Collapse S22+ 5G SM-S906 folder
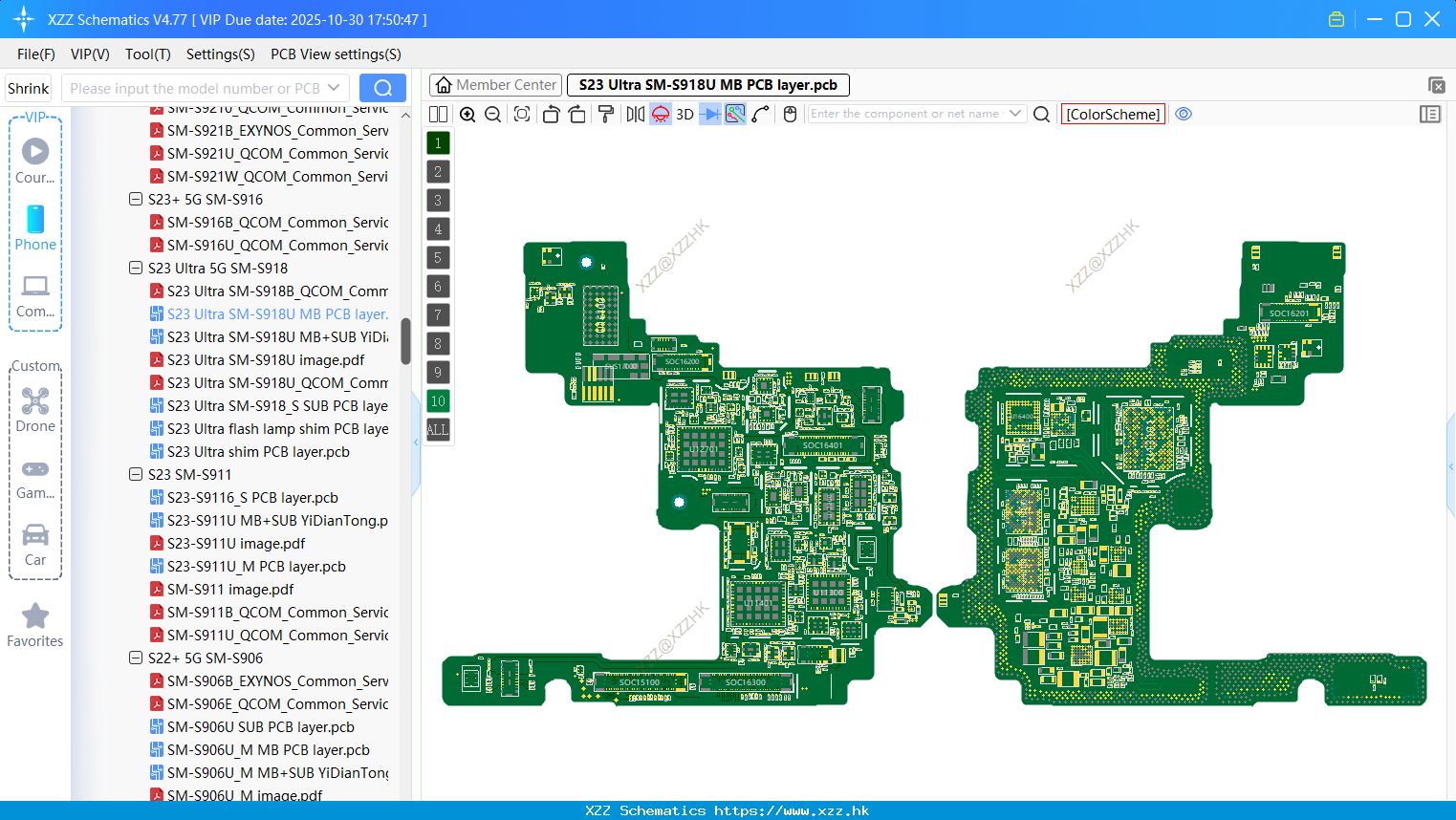 [x=136, y=658]
